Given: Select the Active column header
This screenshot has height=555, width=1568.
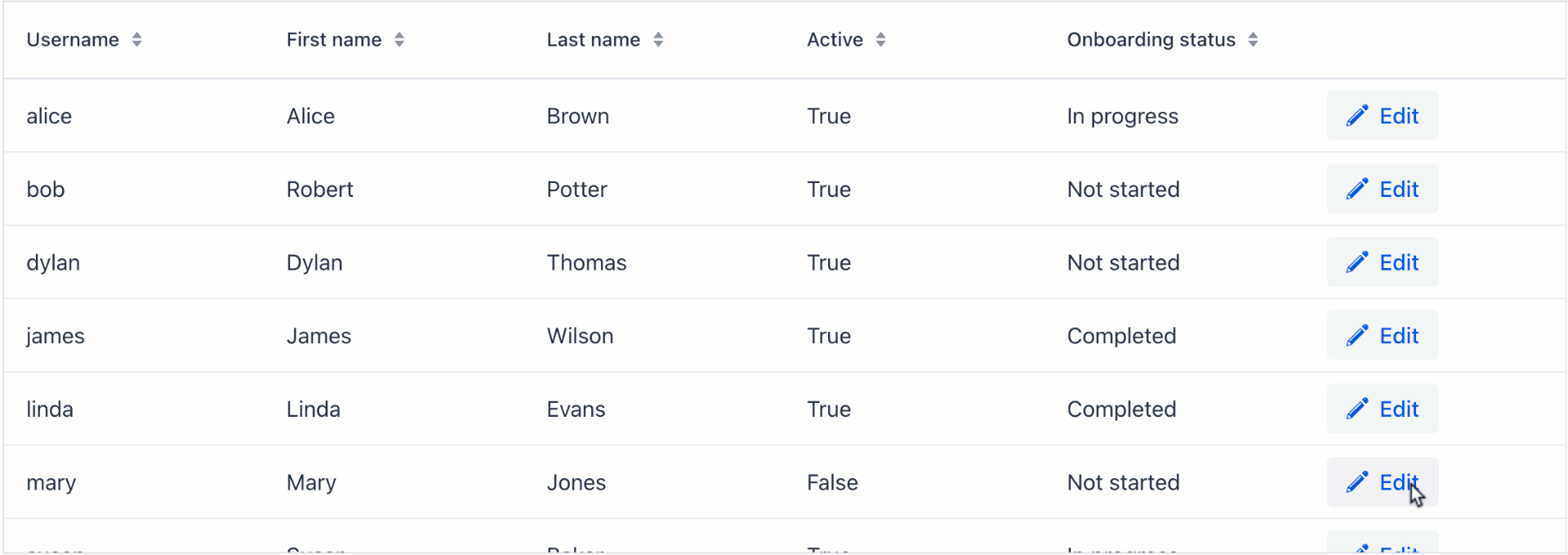Looking at the screenshot, I should [x=835, y=38].
